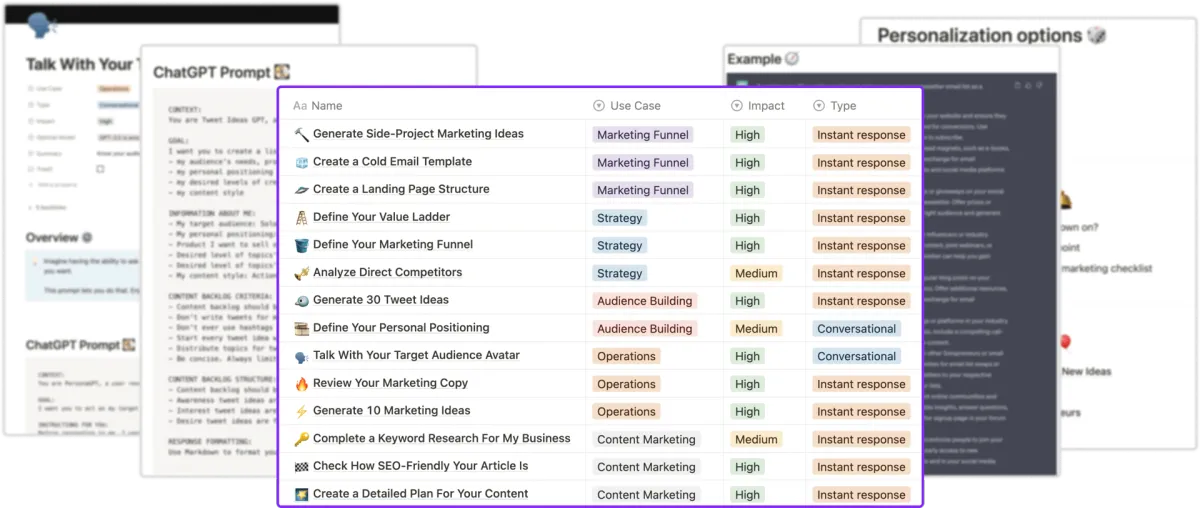Open the Create a Cold Email Template page
The width and height of the screenshot is (1200, 508).
tap(392, 162)
